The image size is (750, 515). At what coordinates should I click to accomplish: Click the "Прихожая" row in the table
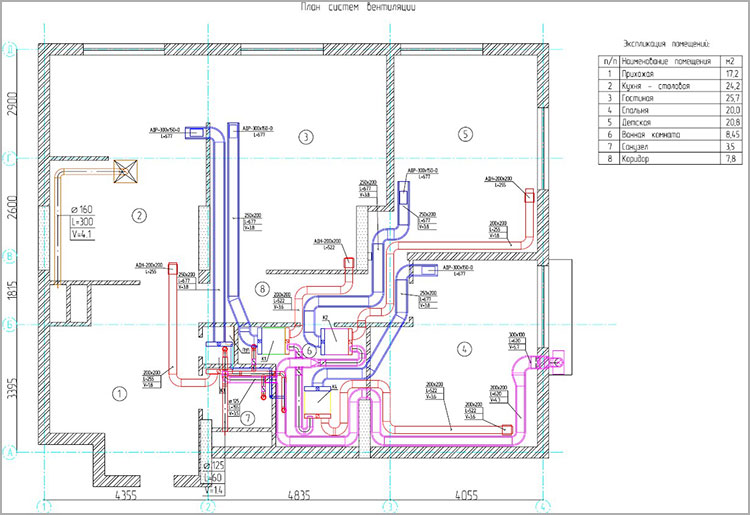pyautogui.click(x=670, y=74)
